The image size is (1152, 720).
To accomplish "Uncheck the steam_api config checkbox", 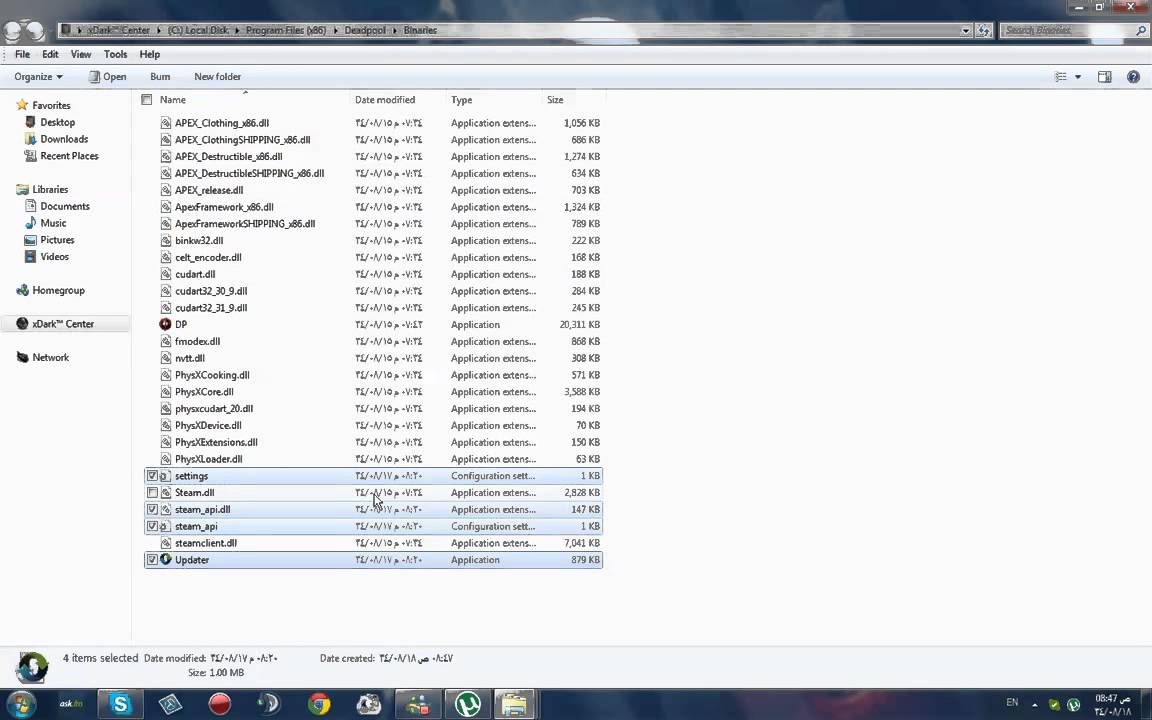I will [x=152, y=526].
